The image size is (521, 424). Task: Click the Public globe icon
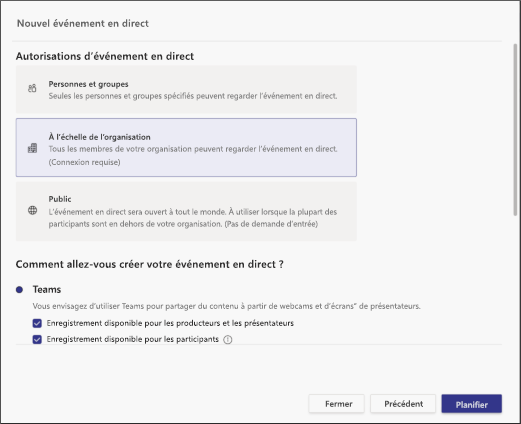32,210
